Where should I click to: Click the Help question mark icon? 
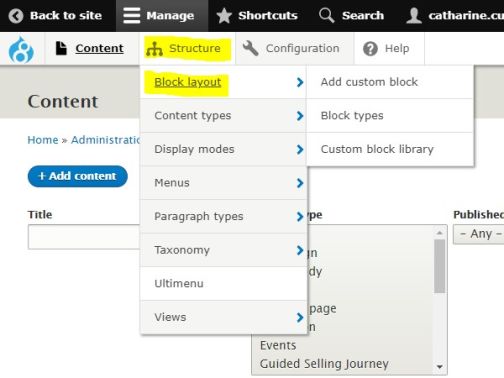point(370,49)
